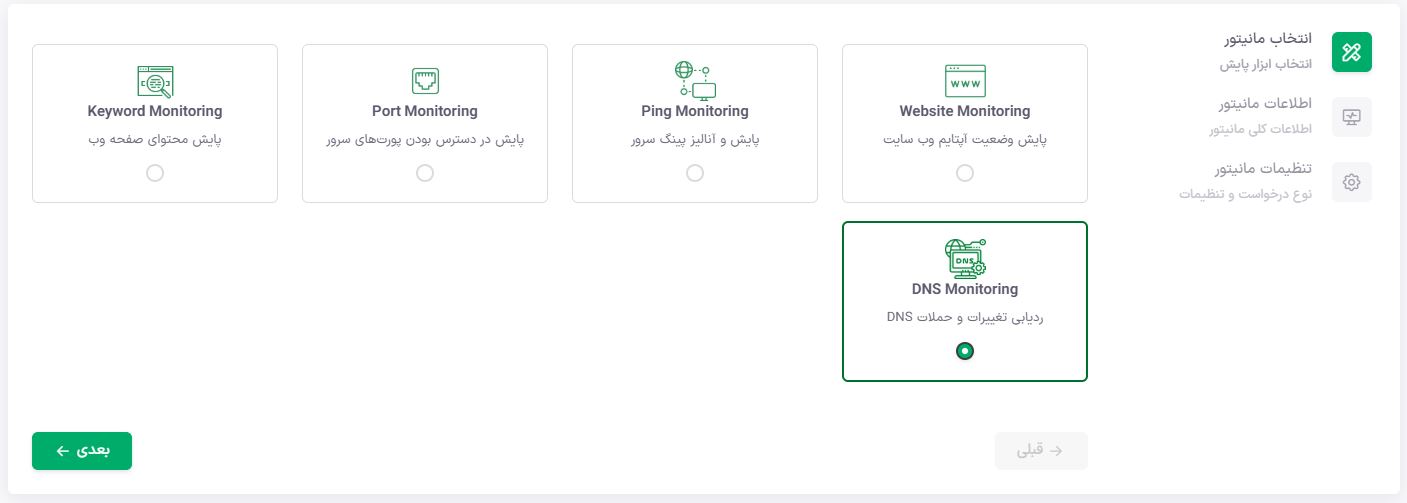The width and height of the screenshot is (1407, 503).
Task: Click the monitor settings gear step icon
Action: point(1351,182)
